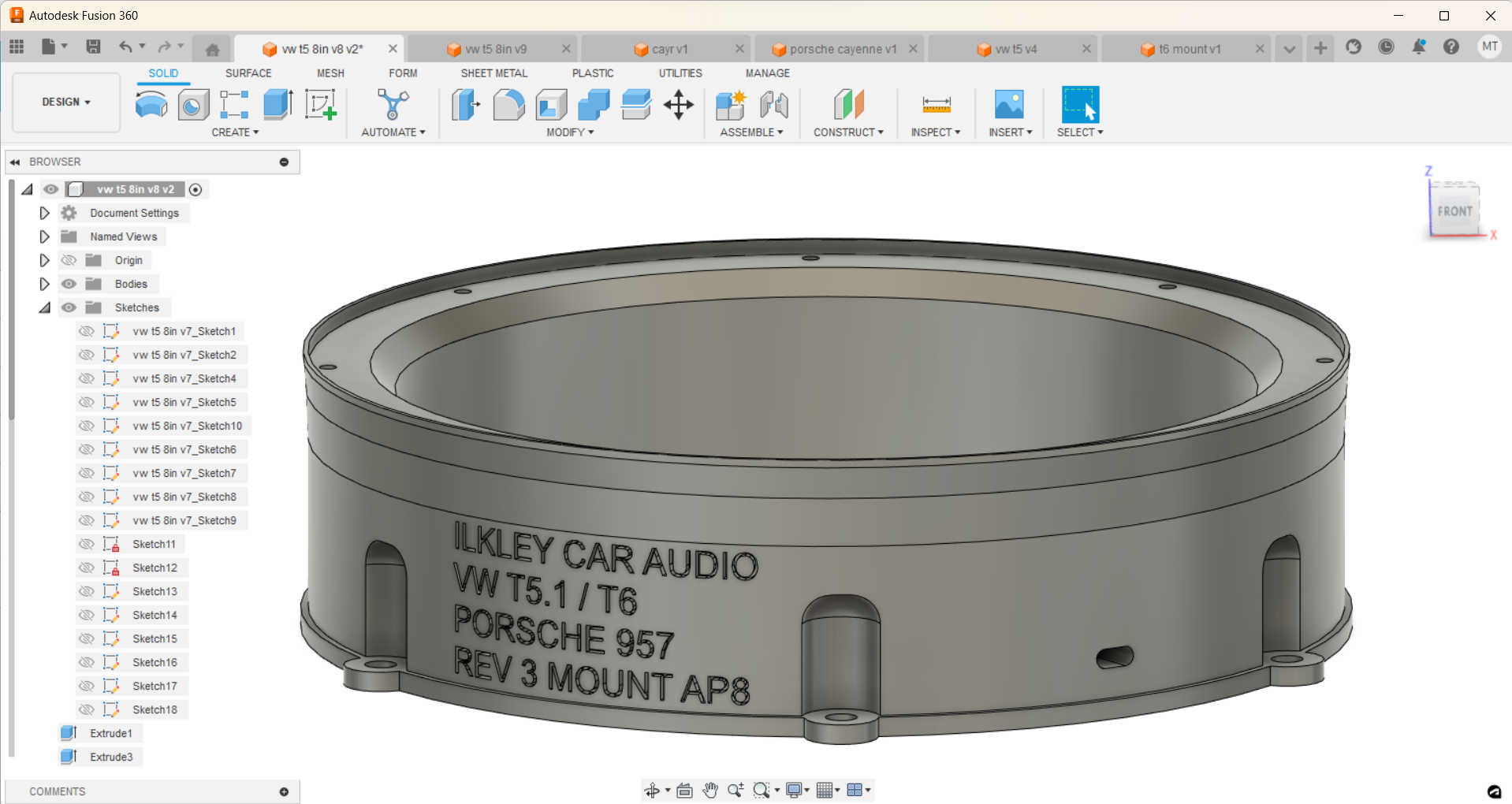The image size is (1512, 804).
Task: Click the Pan hand tool in navigation bar
Action: (x=710, y=790)
